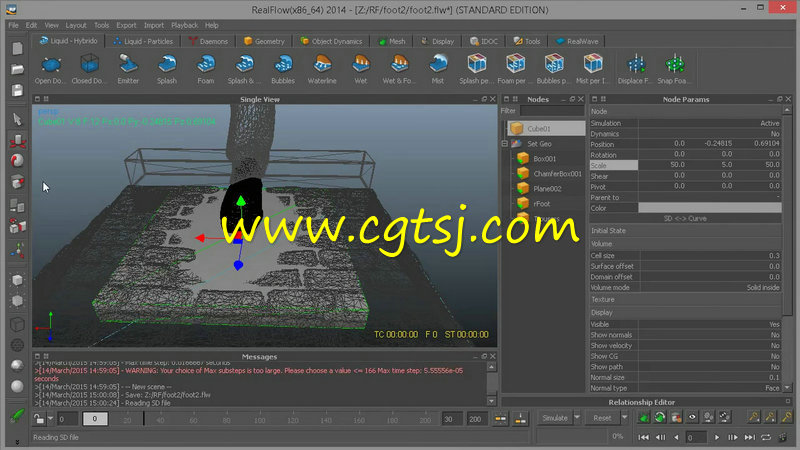Open the Playback menu

tap(184, 25)
